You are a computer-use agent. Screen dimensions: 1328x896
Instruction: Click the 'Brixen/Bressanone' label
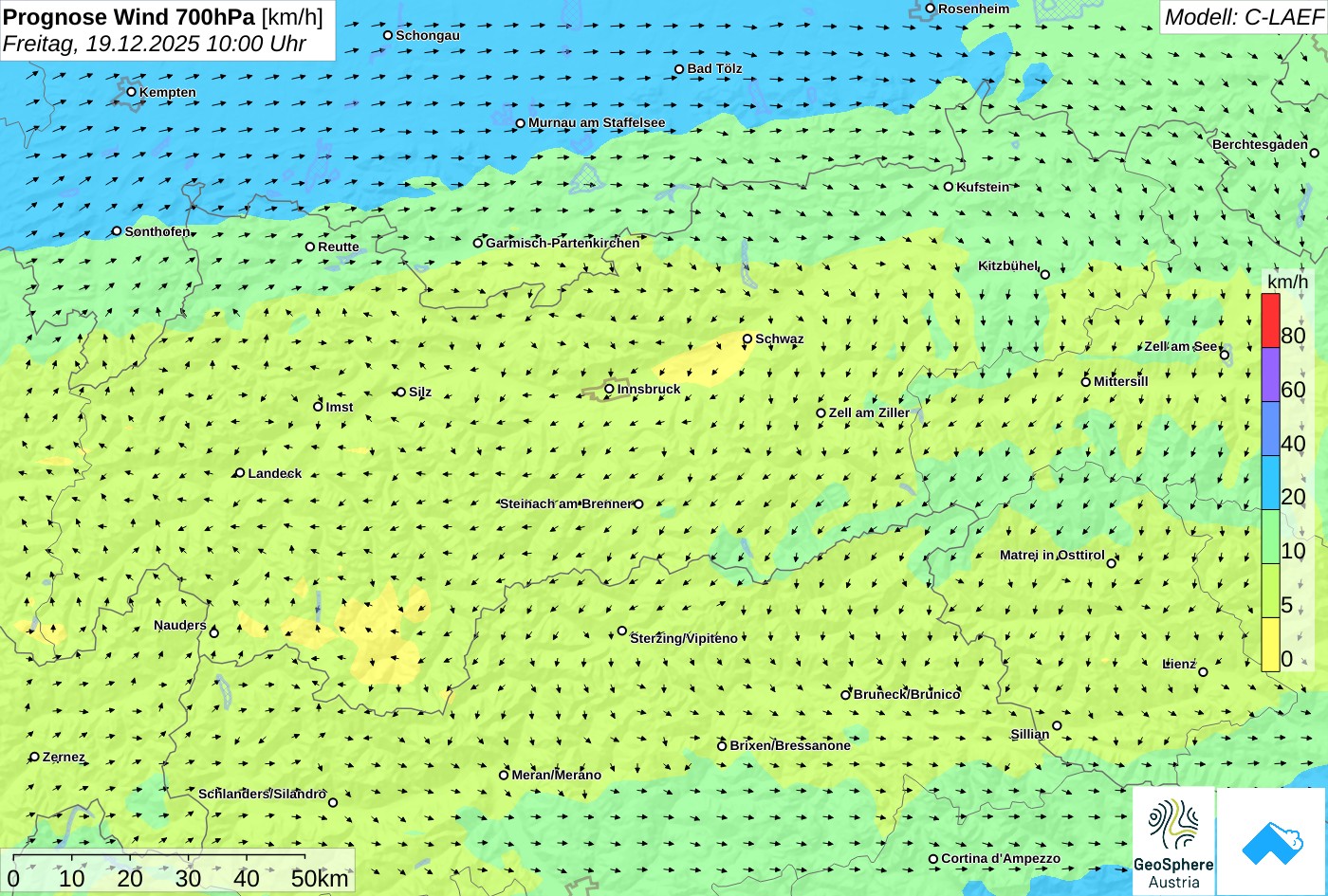[790, 745]
